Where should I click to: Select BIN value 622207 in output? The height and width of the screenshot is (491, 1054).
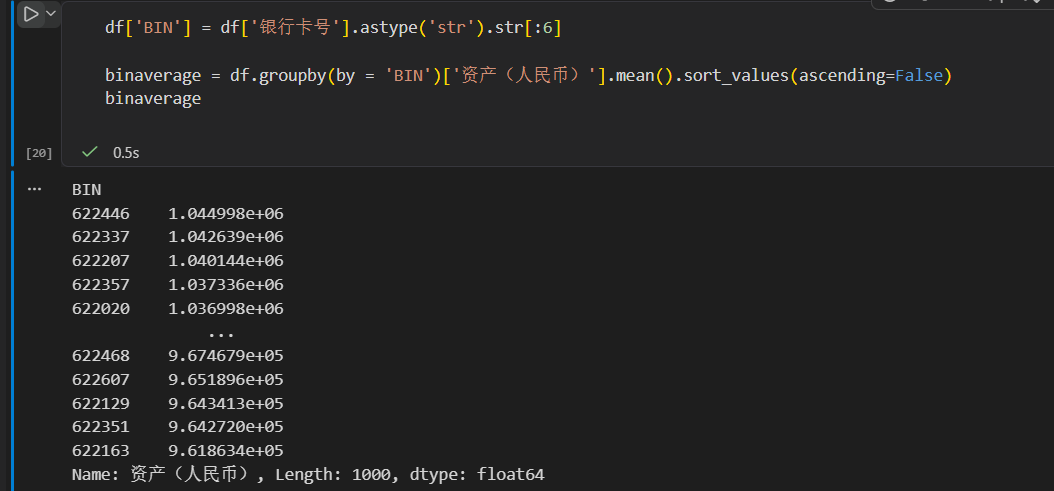101,261
